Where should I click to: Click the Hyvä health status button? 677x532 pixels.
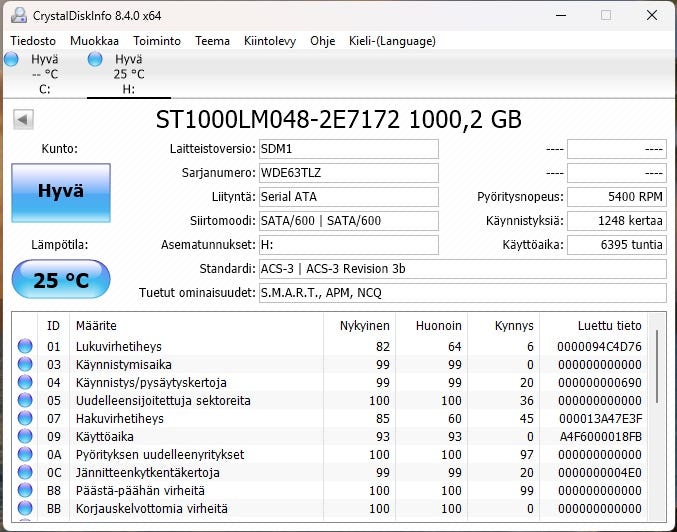61,193
